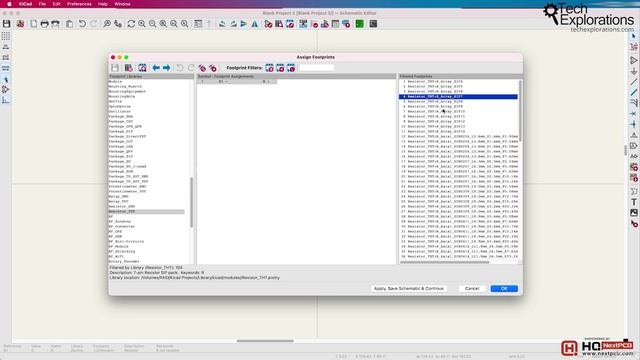The width and height of the screenshot is (640, 360).
Task: Open Edit Symbol Fields table icon
Action: click(336, 24)
